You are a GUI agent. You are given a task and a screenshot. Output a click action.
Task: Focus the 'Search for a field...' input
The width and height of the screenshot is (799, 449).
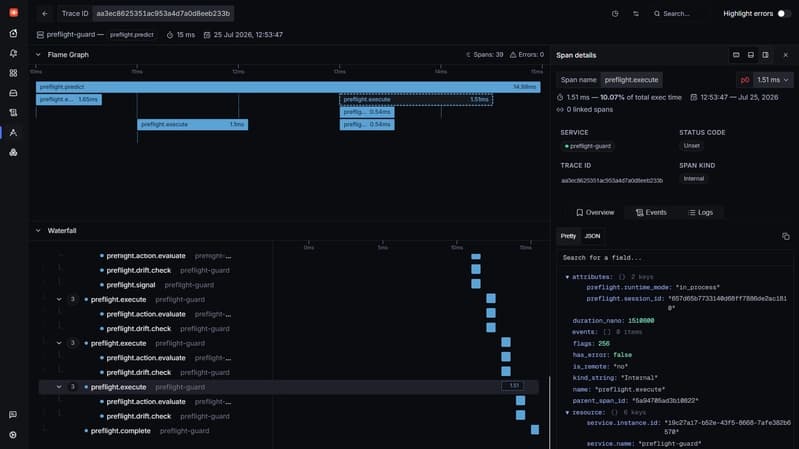click(x=674, y=258)
